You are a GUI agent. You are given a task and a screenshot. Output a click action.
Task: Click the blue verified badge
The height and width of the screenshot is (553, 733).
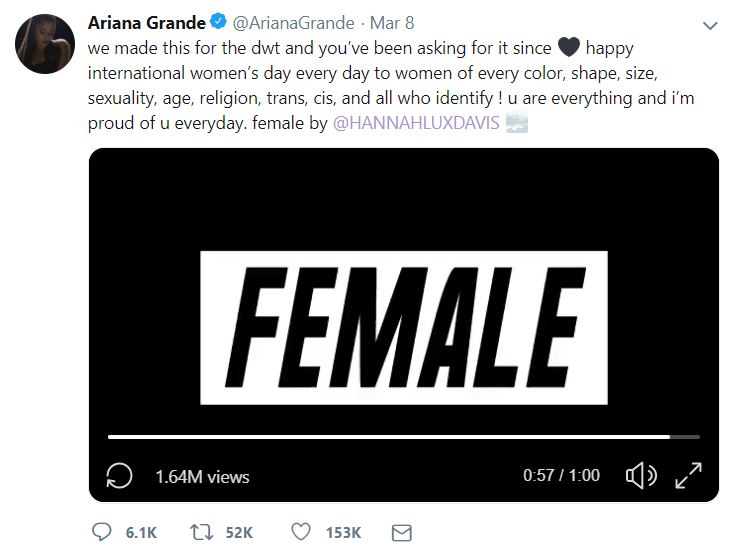coord(217,23)
